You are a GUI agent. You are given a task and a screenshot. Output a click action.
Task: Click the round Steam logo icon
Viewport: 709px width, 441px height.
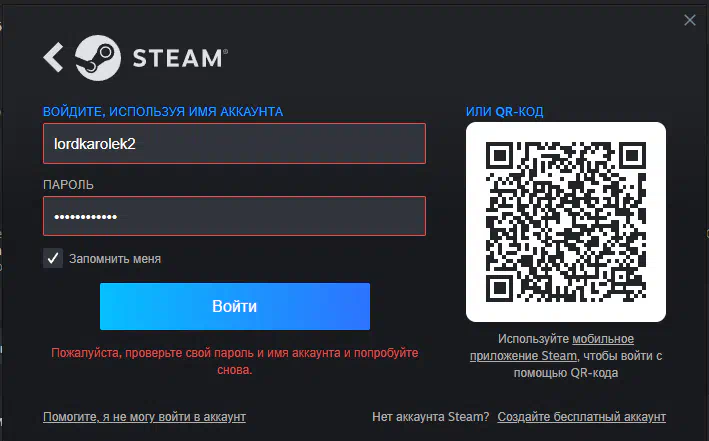(x=98, y=58)
